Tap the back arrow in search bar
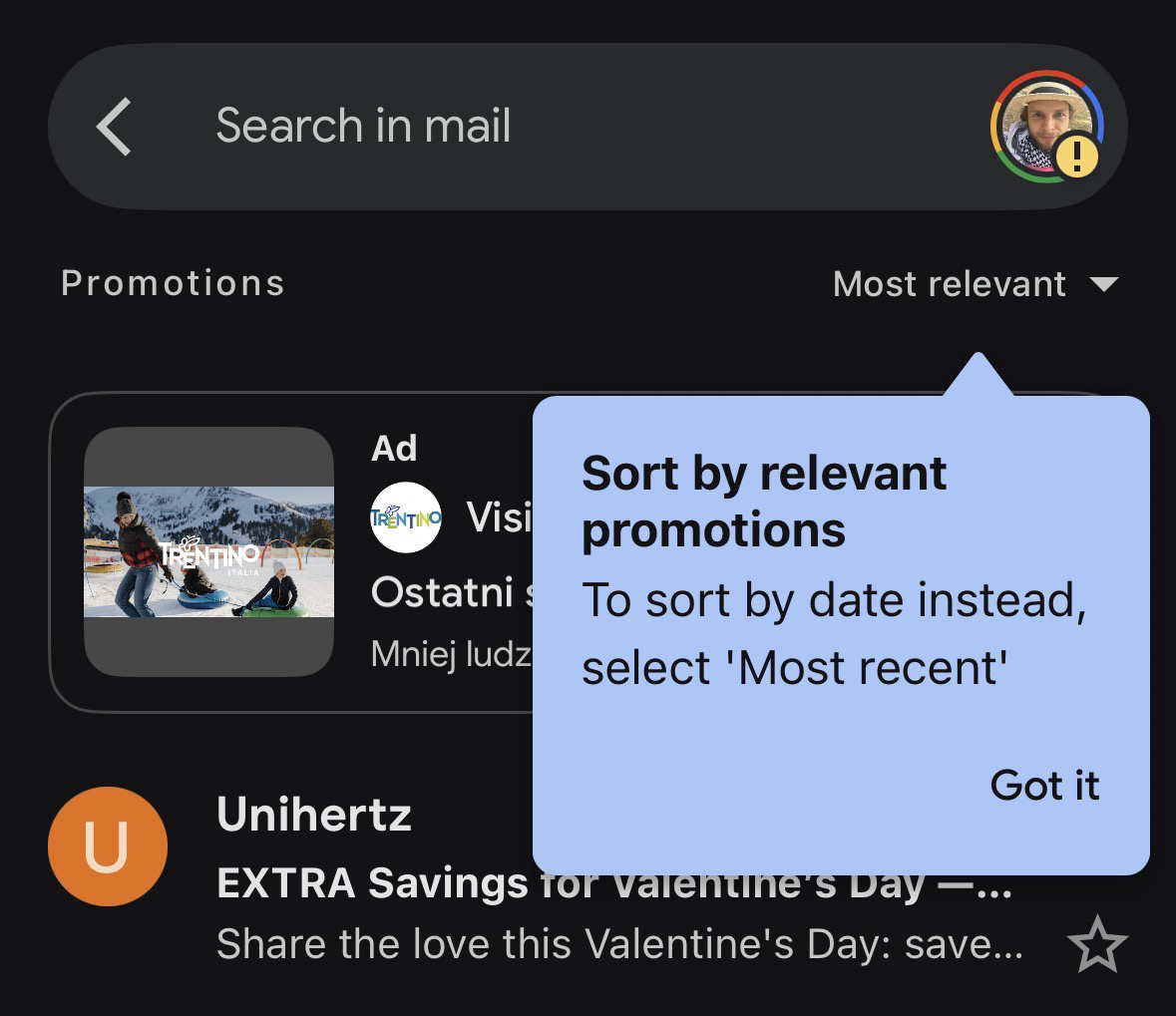 114,127
